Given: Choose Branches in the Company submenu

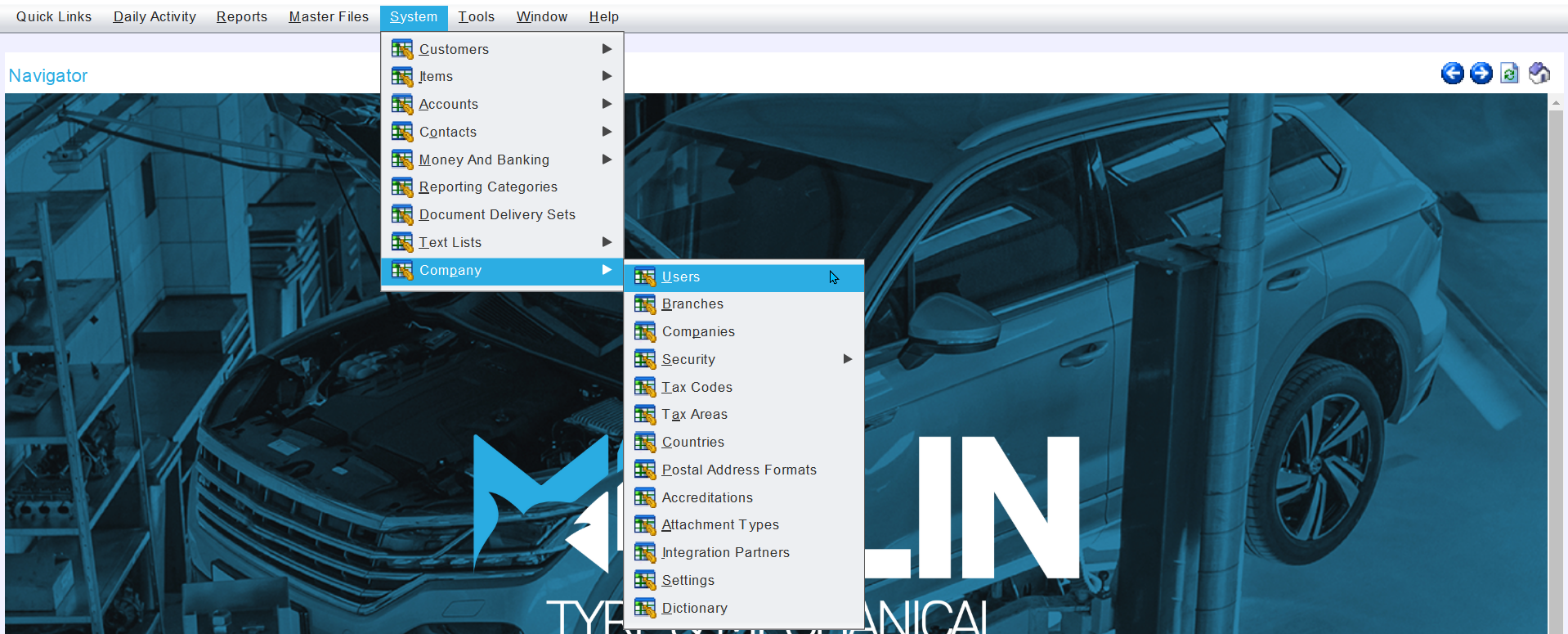Looking at the screenshot, I should pyautogui.click(x=744, y=304).
